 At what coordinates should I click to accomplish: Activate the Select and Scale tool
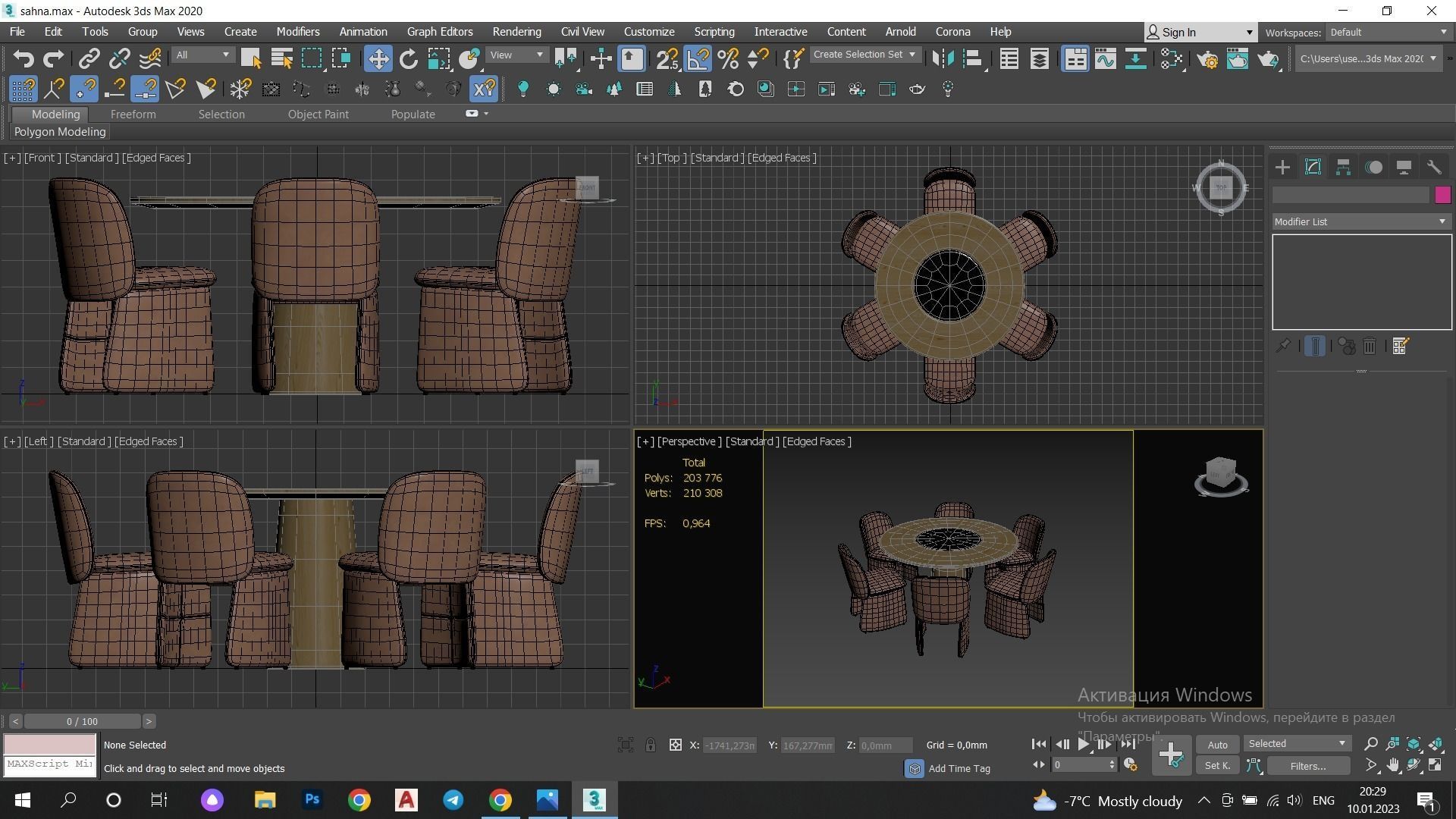click(x=438, y=58)
